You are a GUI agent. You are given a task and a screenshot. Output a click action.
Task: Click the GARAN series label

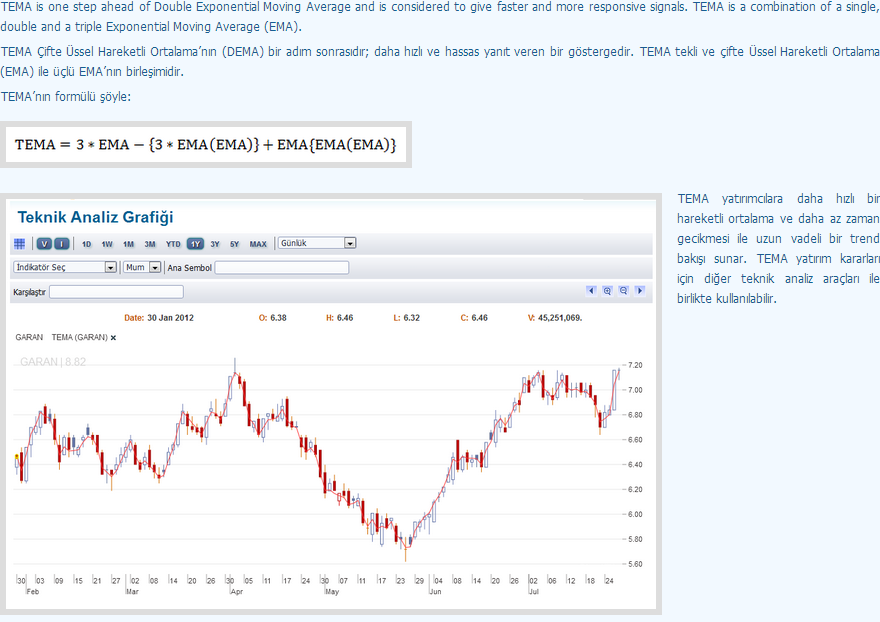pos(29,337)
